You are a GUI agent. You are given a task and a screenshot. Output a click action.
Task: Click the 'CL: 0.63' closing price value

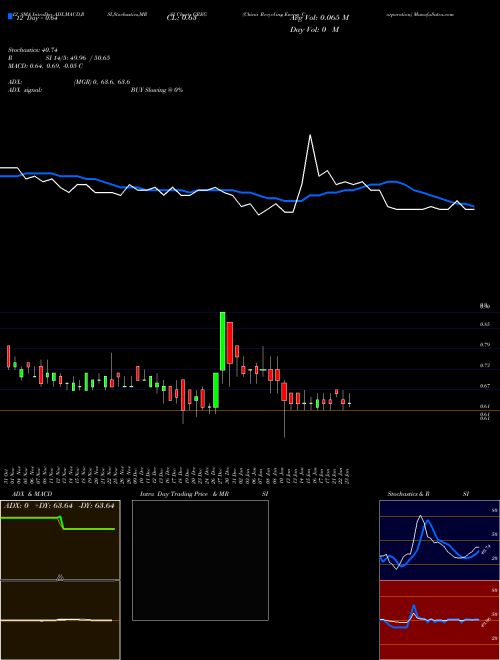tap(181, 18)
